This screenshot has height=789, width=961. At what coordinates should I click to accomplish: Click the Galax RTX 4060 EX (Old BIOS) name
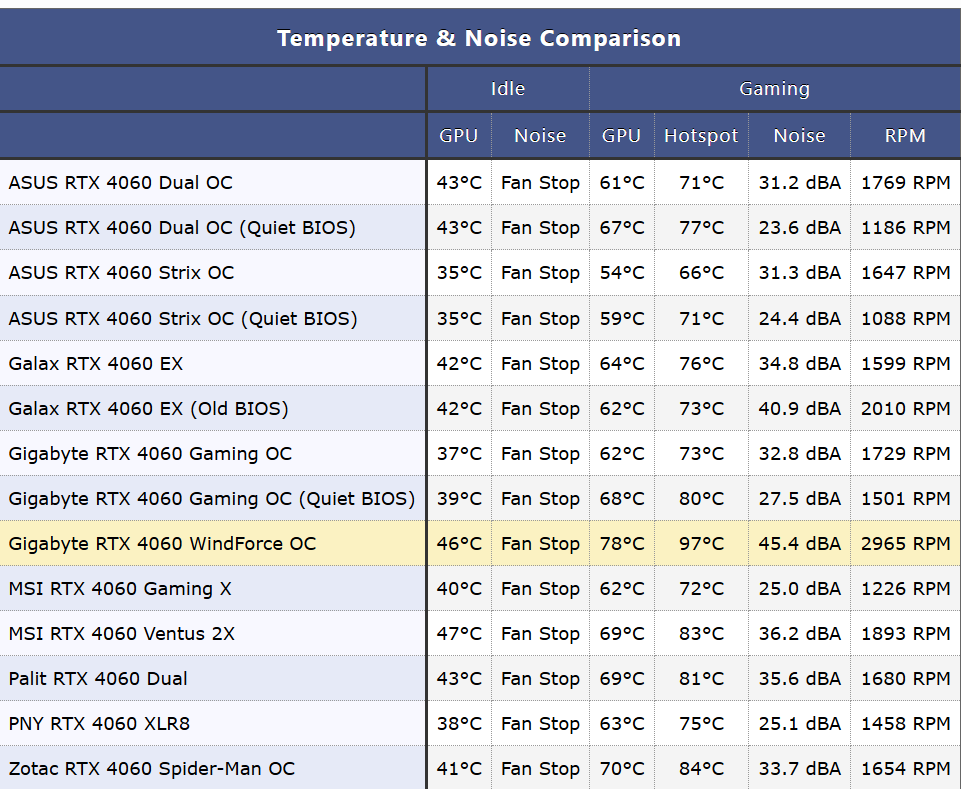click(148, 409)
